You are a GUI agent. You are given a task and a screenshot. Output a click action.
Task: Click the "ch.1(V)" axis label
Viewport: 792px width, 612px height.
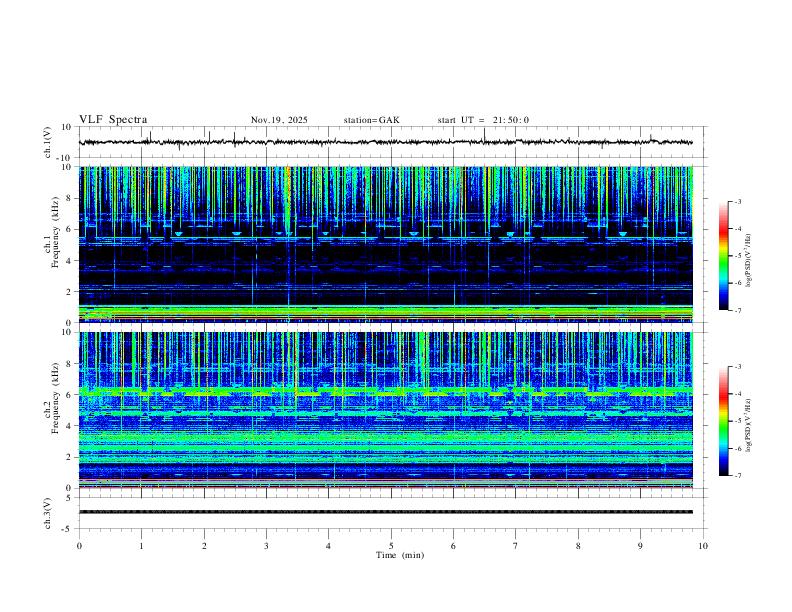[47, 142]
